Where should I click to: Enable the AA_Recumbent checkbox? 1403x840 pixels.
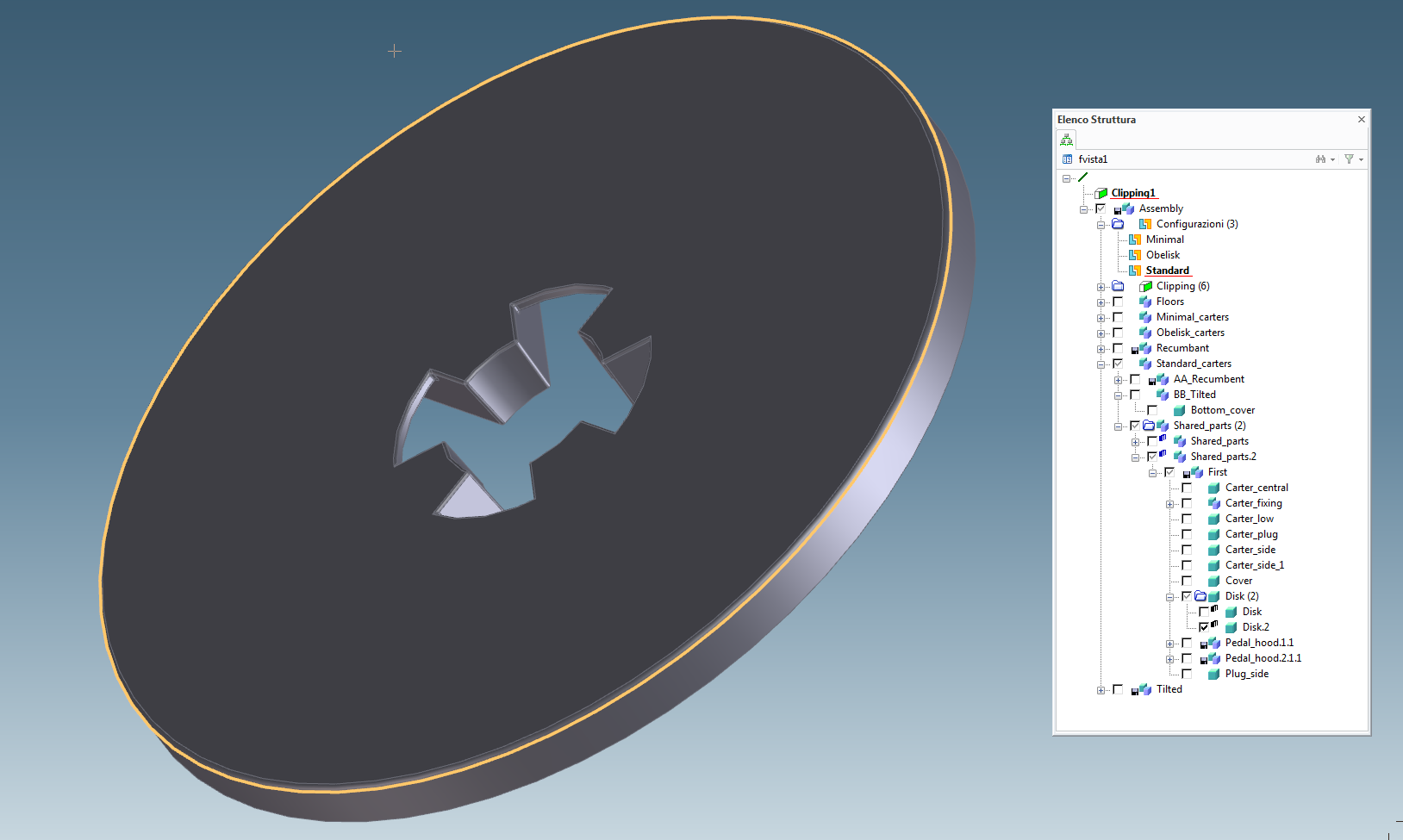click(x=1135, y=379)
